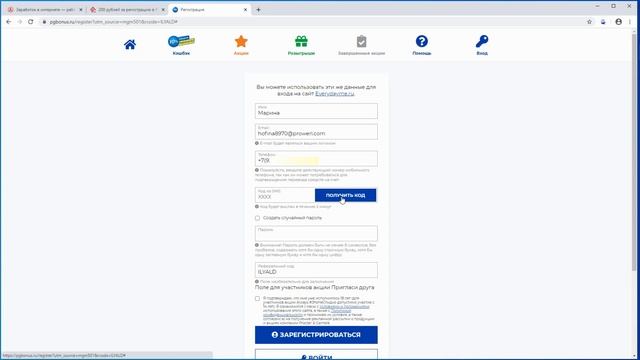Screen dimensions: 640x360
Task: Go to the home page icon
Action: (x=130, y=44)
